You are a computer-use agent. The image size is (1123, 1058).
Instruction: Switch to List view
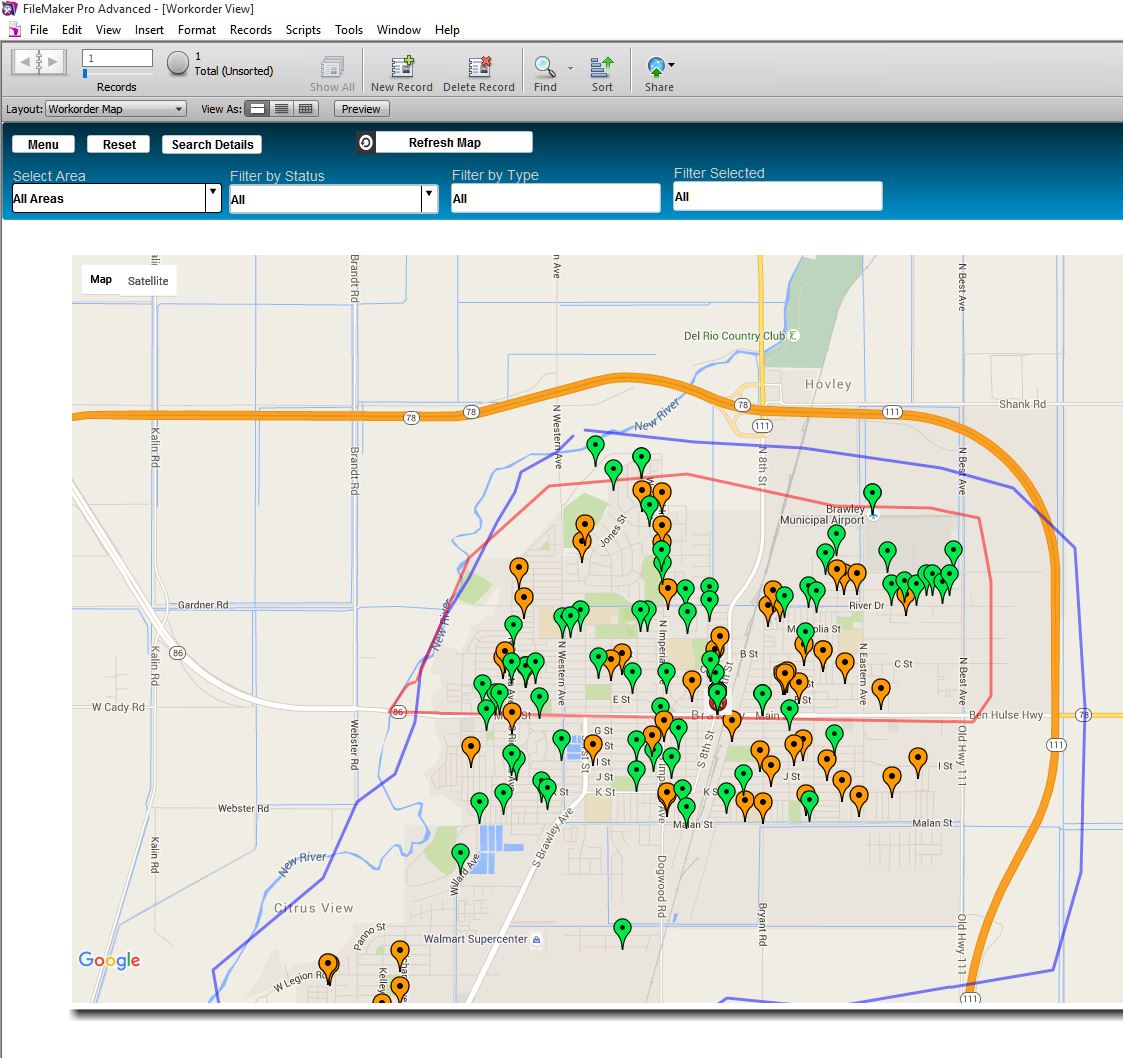[x=281, y=109]
